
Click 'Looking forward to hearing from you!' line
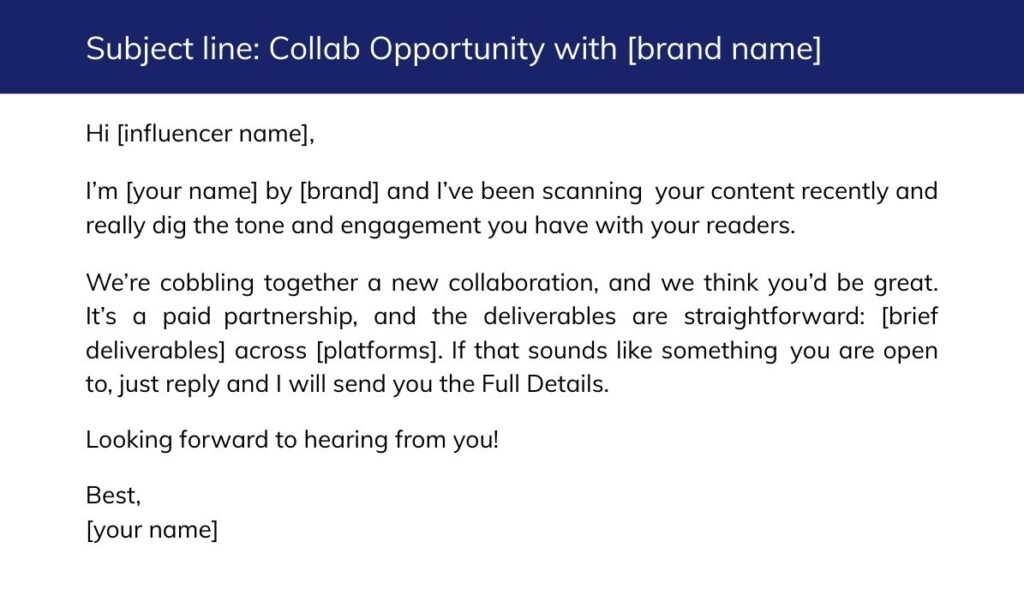292,440
